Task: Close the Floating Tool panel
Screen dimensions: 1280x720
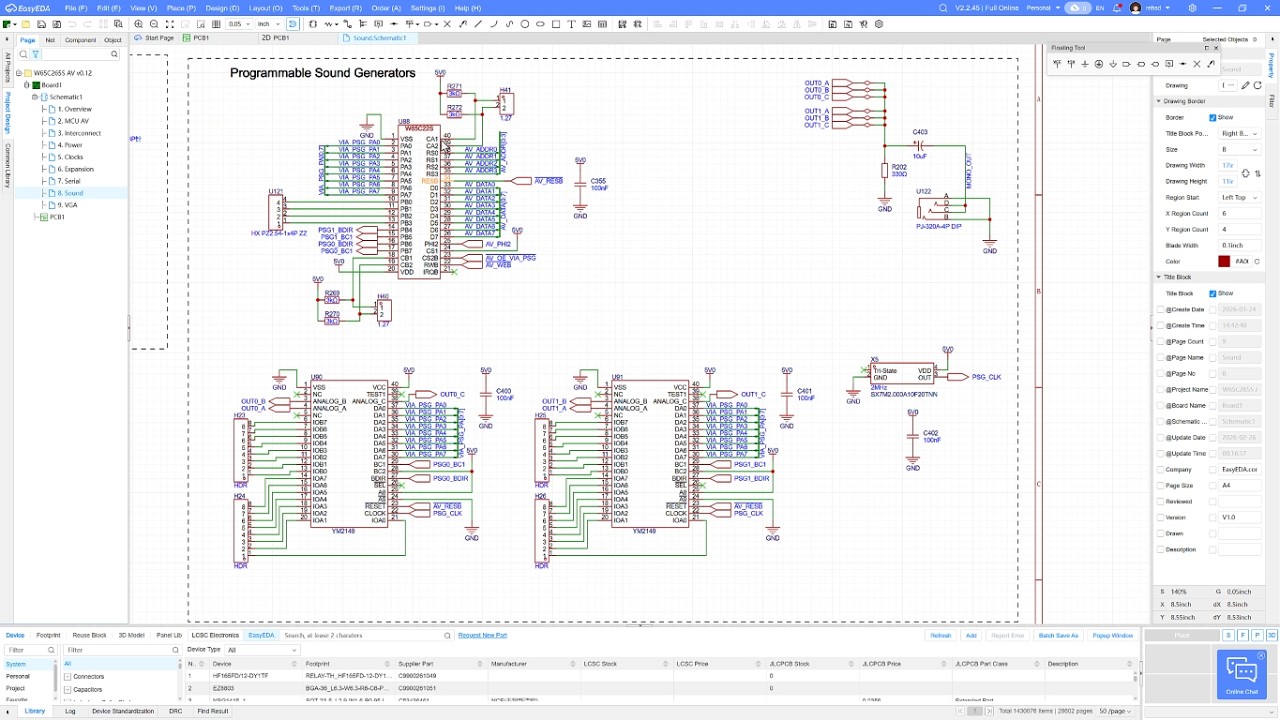Action: (x=1216, y=48)
